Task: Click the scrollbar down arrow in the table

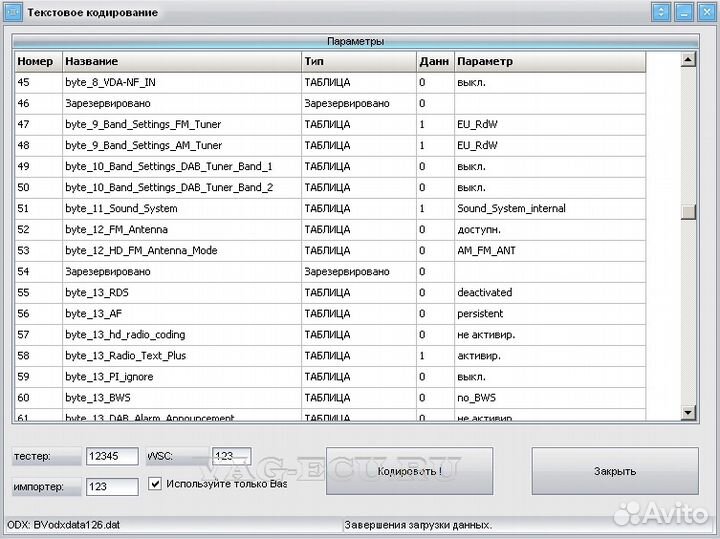Action: pyautogui.click(x=688, y=412)
